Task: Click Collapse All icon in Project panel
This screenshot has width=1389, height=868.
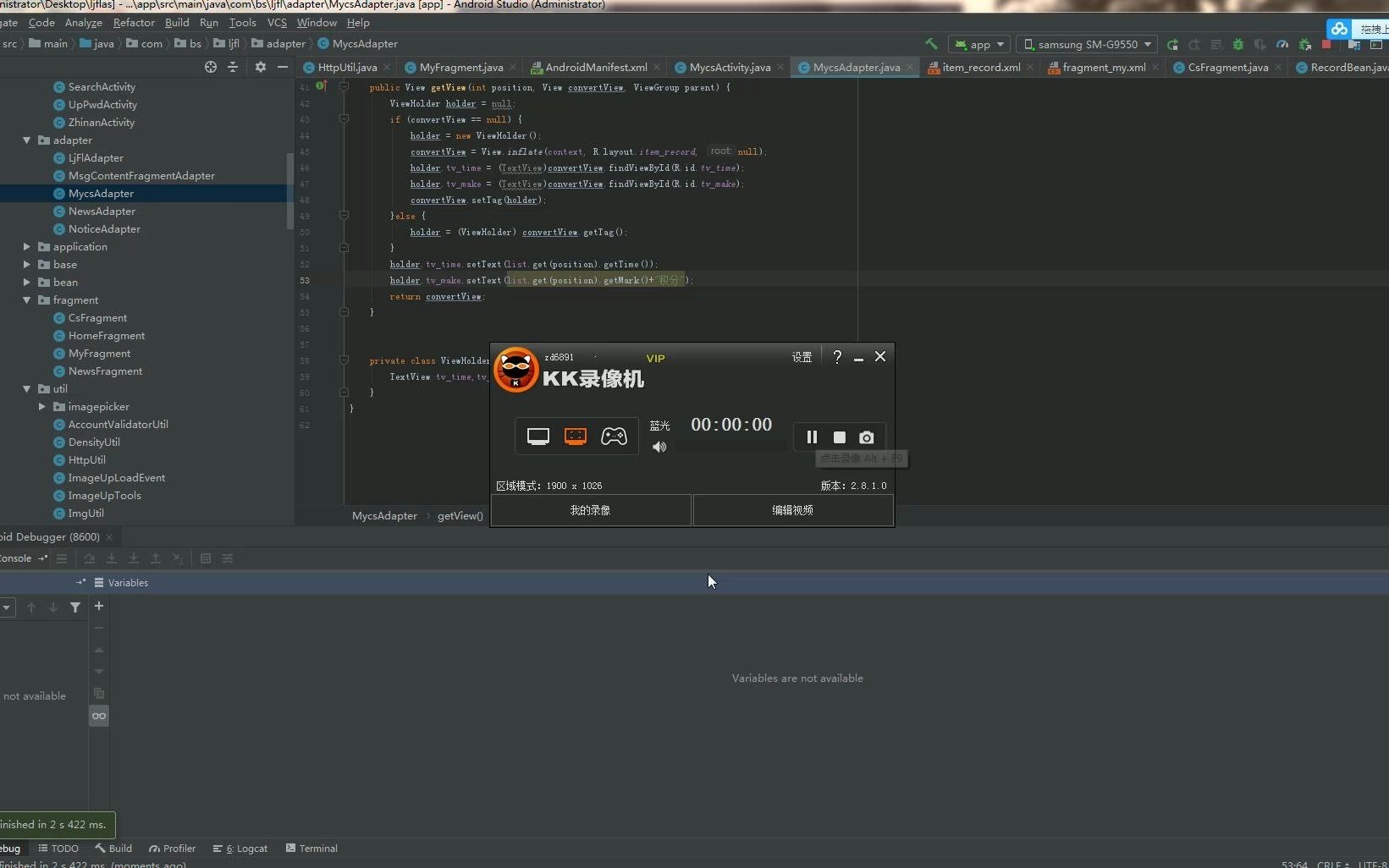Action: 233,67
